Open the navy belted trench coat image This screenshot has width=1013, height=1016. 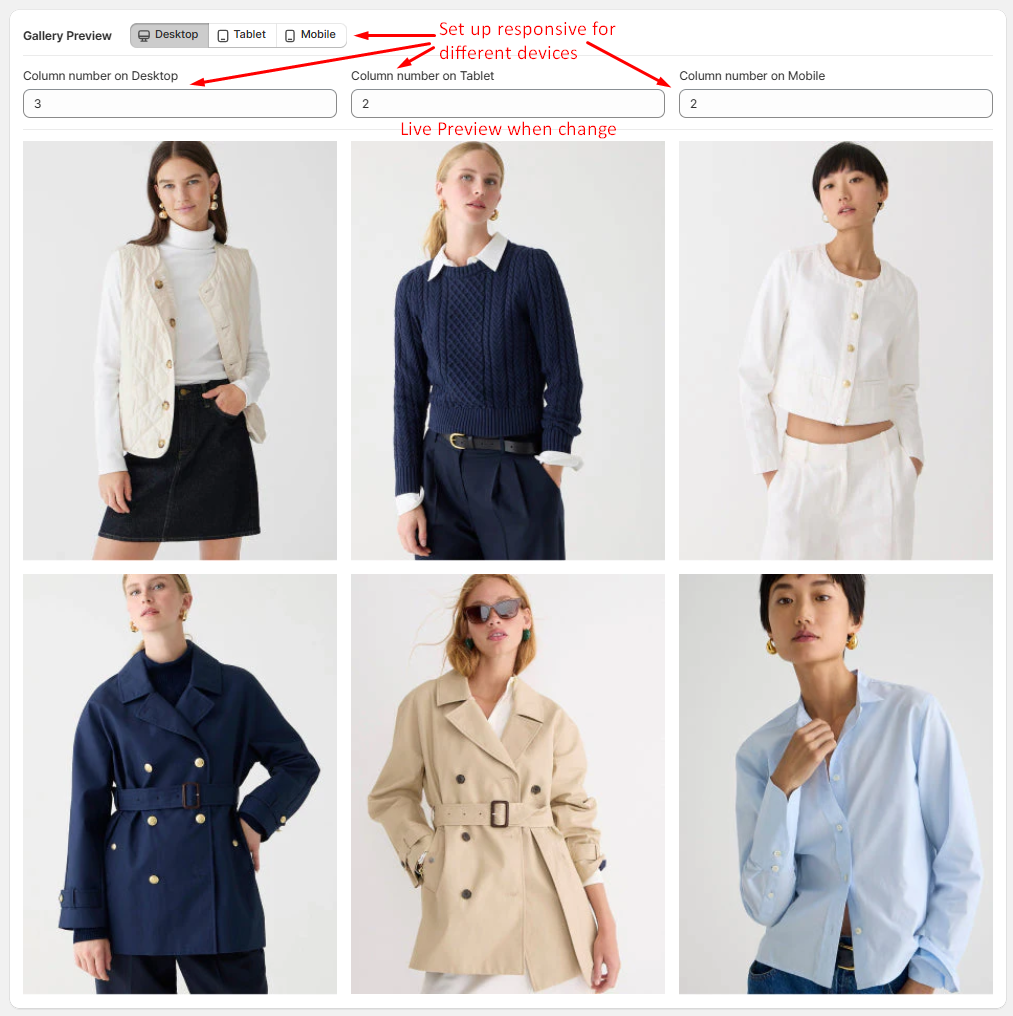point(180,784)
